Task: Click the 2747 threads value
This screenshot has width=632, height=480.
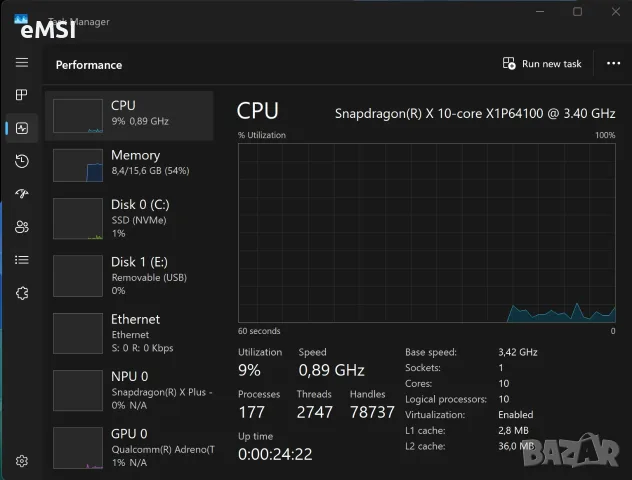Action: (315, 412)
